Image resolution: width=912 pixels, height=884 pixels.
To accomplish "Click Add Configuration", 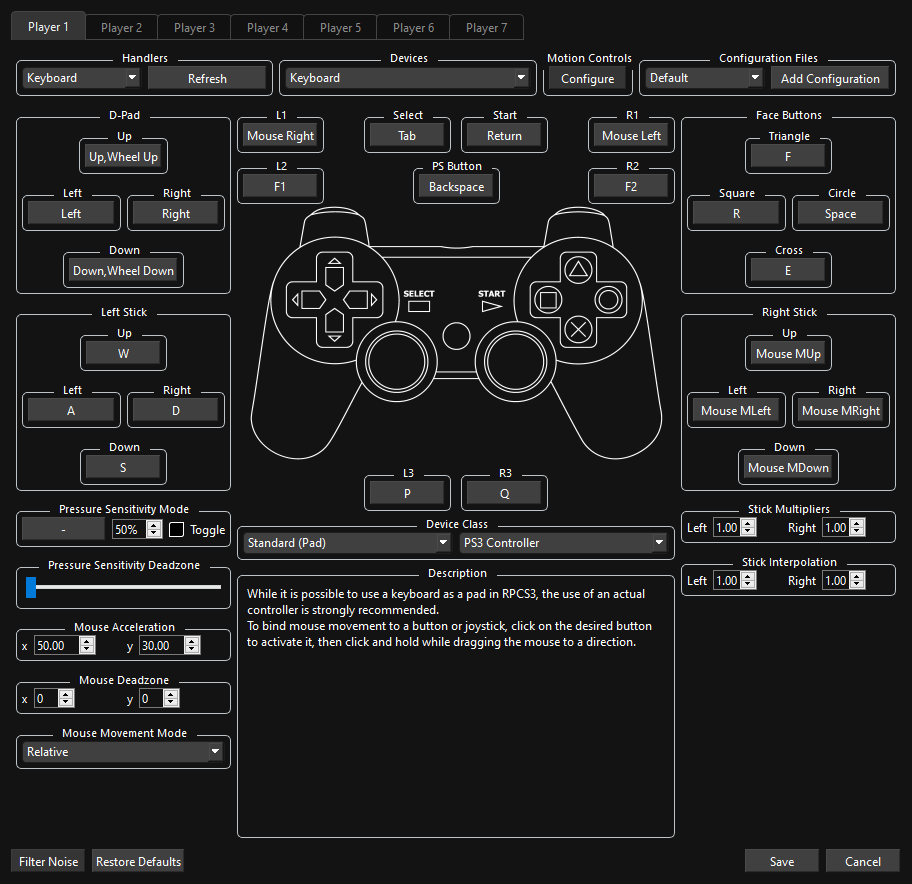I will pyautogui.click(x=830, y=79).
